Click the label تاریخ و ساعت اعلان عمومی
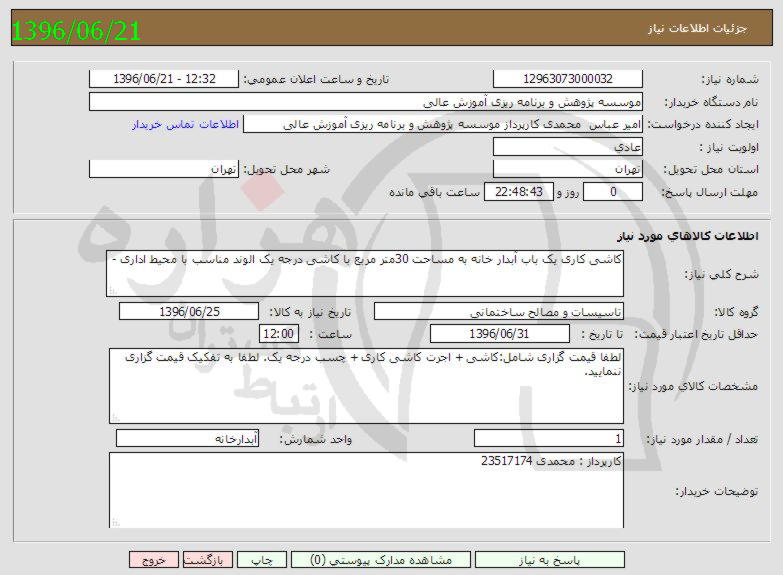Screen dimensions: 783x575 point(316,79)
